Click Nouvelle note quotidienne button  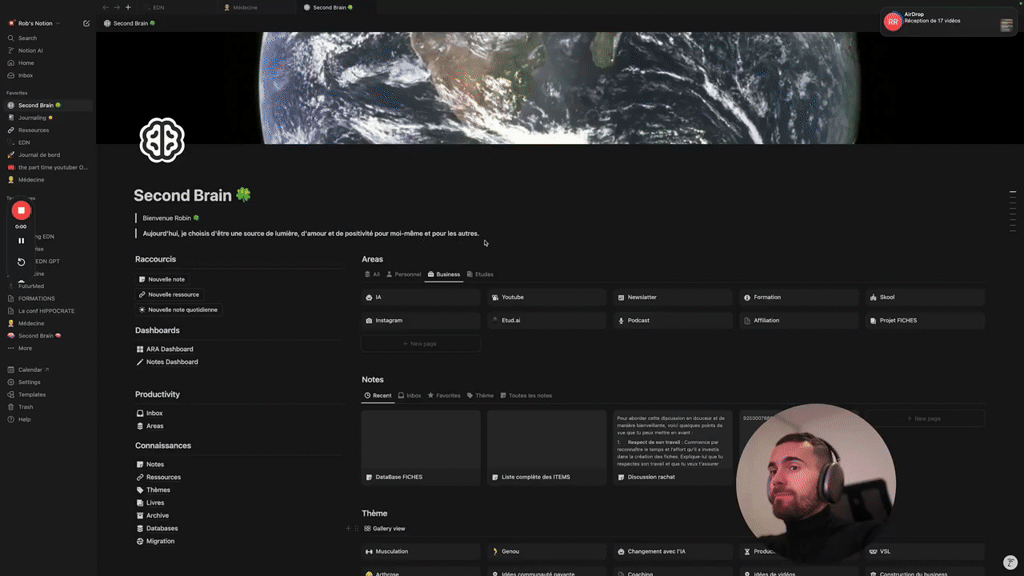(178, 310)
